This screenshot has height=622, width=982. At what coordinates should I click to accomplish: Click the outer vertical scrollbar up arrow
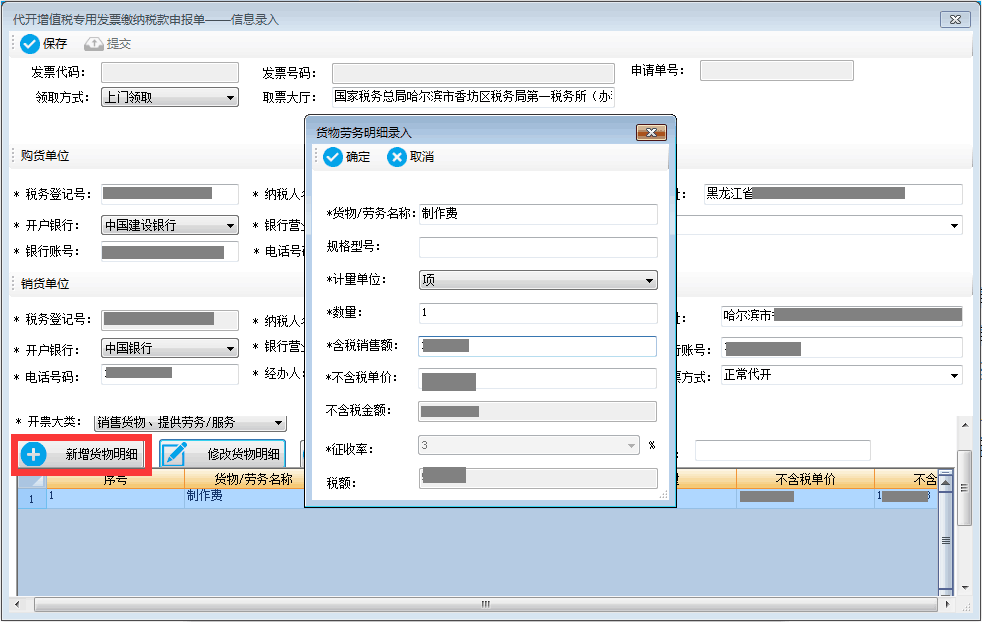[x=965, y=425]
